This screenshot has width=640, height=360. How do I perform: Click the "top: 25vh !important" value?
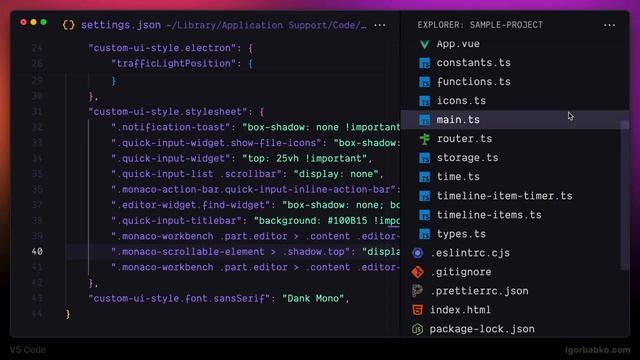pos(305,158)
